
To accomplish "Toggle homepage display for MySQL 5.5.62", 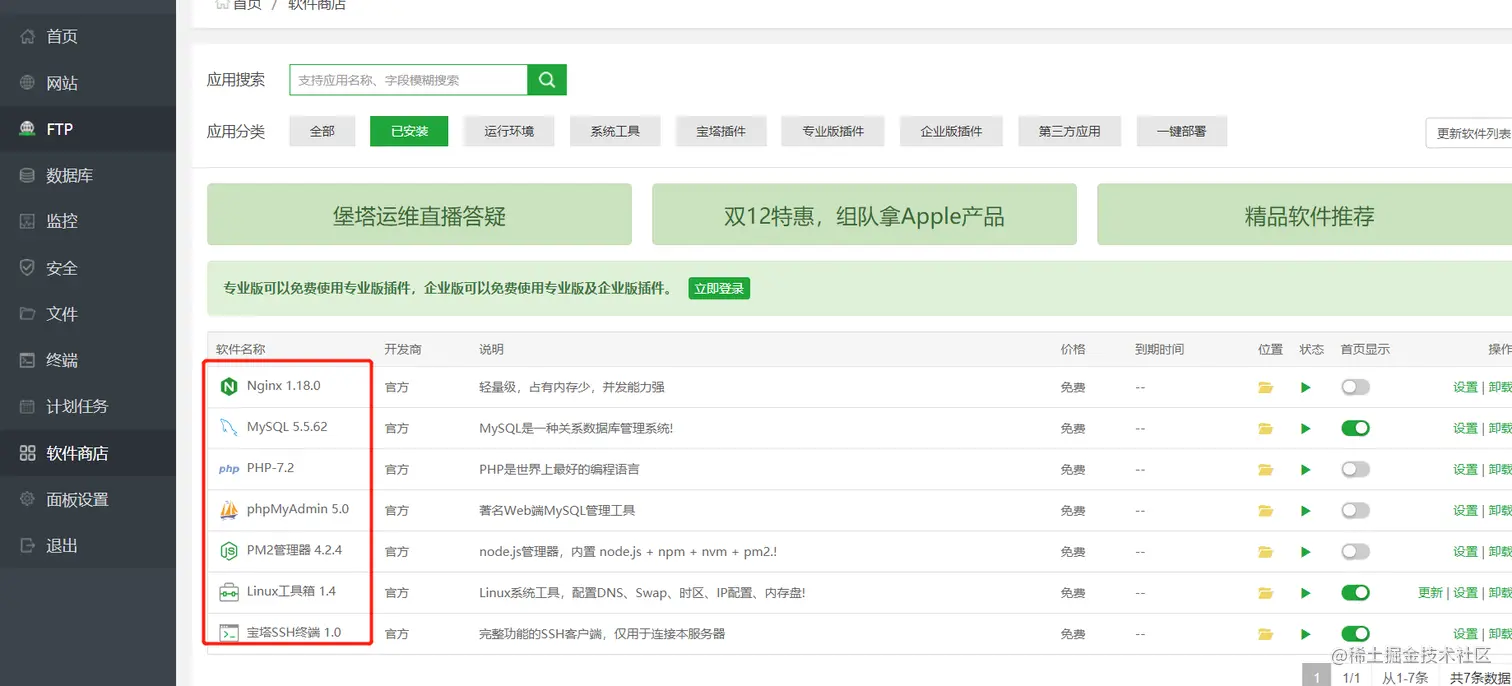I will coord(1355,428).
